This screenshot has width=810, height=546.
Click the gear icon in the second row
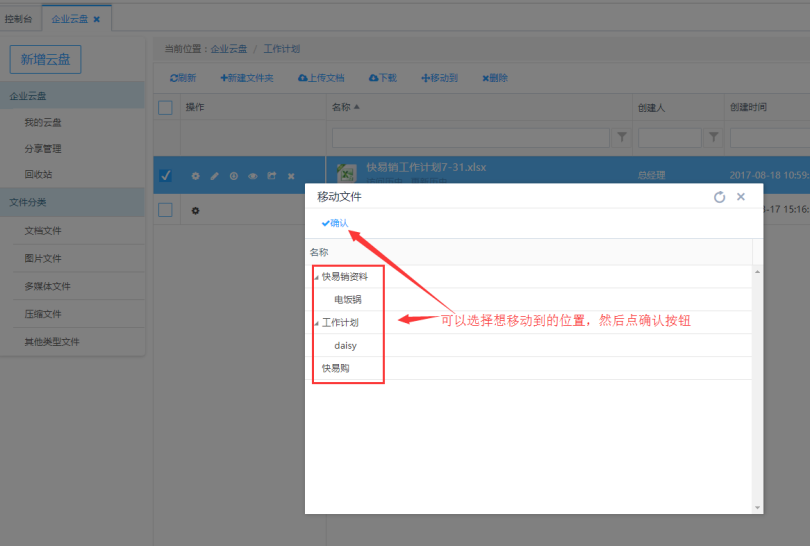195,210
